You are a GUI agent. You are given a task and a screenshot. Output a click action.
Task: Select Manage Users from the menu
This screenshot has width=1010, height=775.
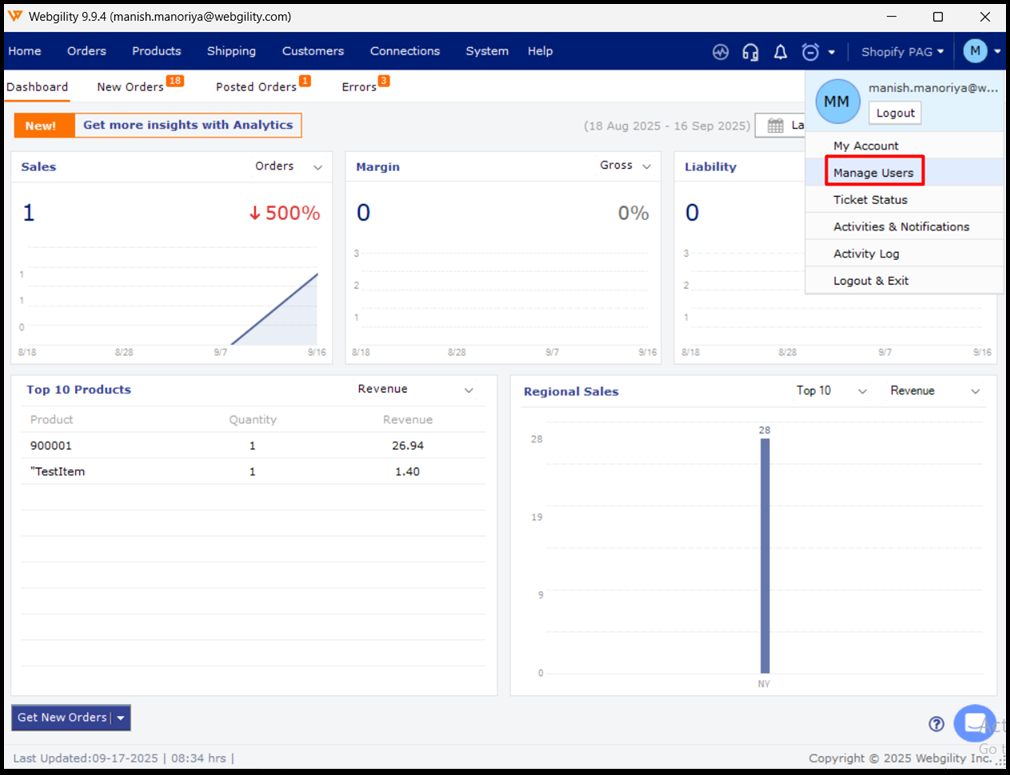(873, 173)
